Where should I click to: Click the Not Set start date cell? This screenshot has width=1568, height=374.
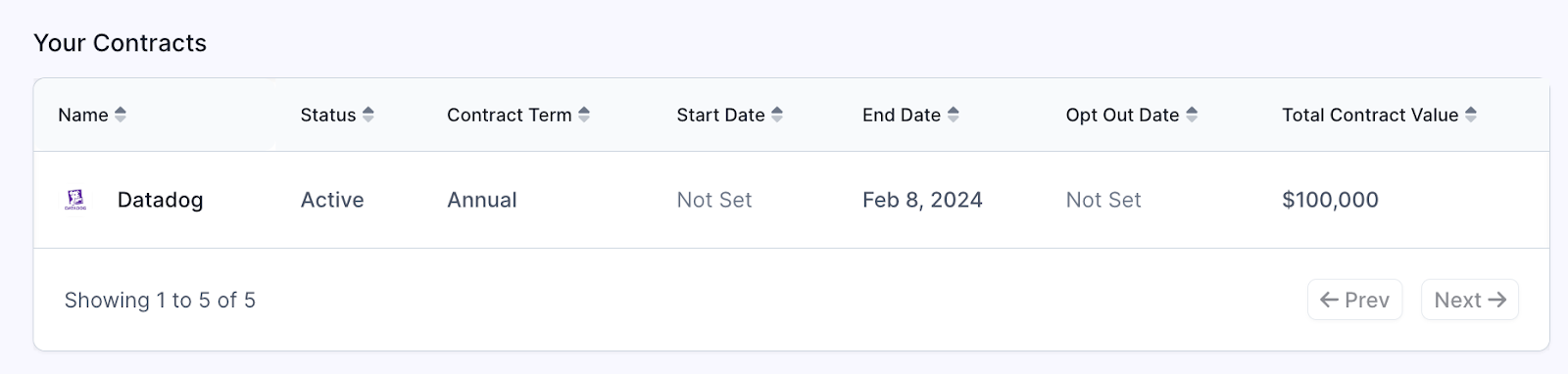click(714, 200)
